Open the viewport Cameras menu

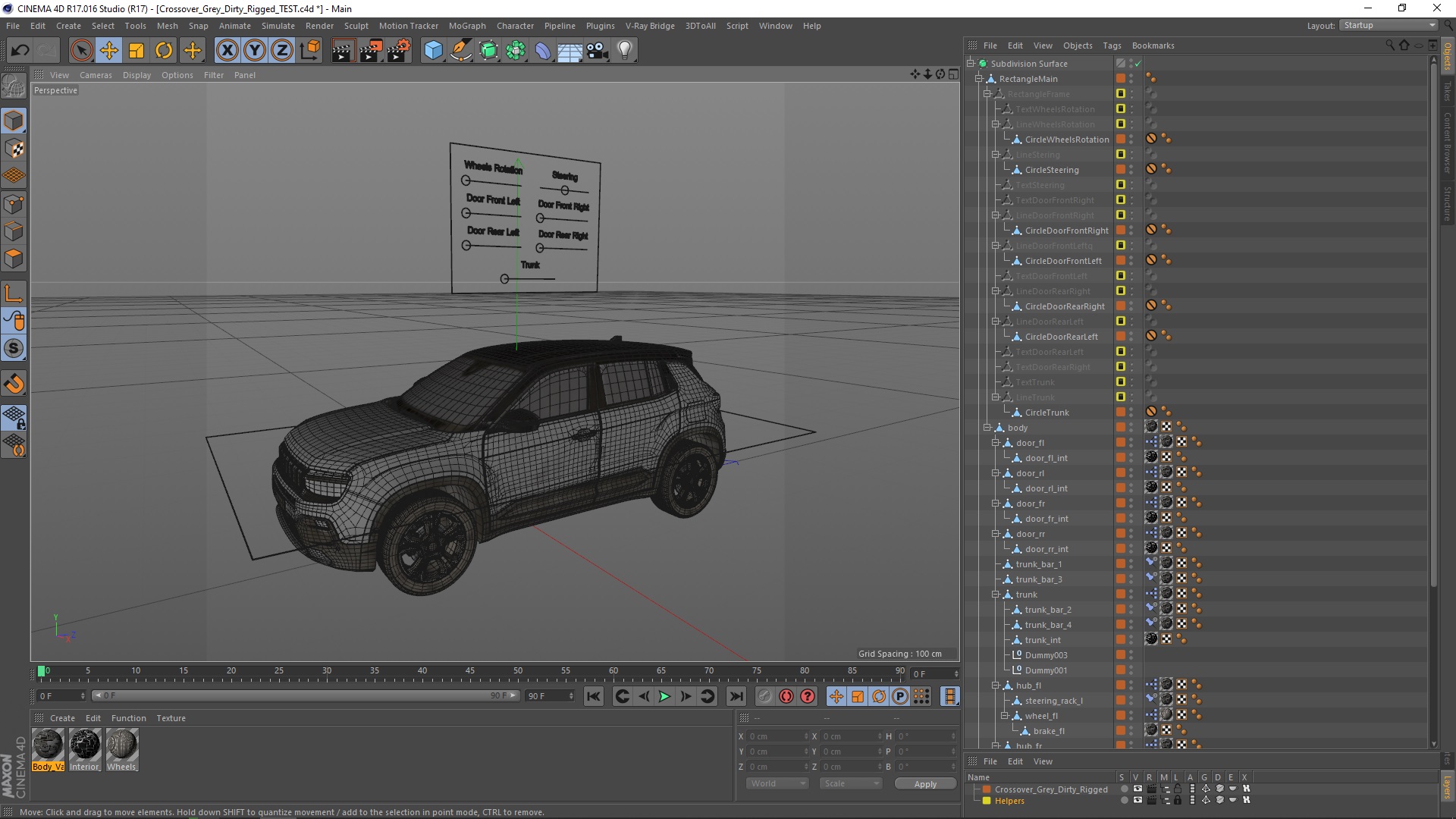96,75
